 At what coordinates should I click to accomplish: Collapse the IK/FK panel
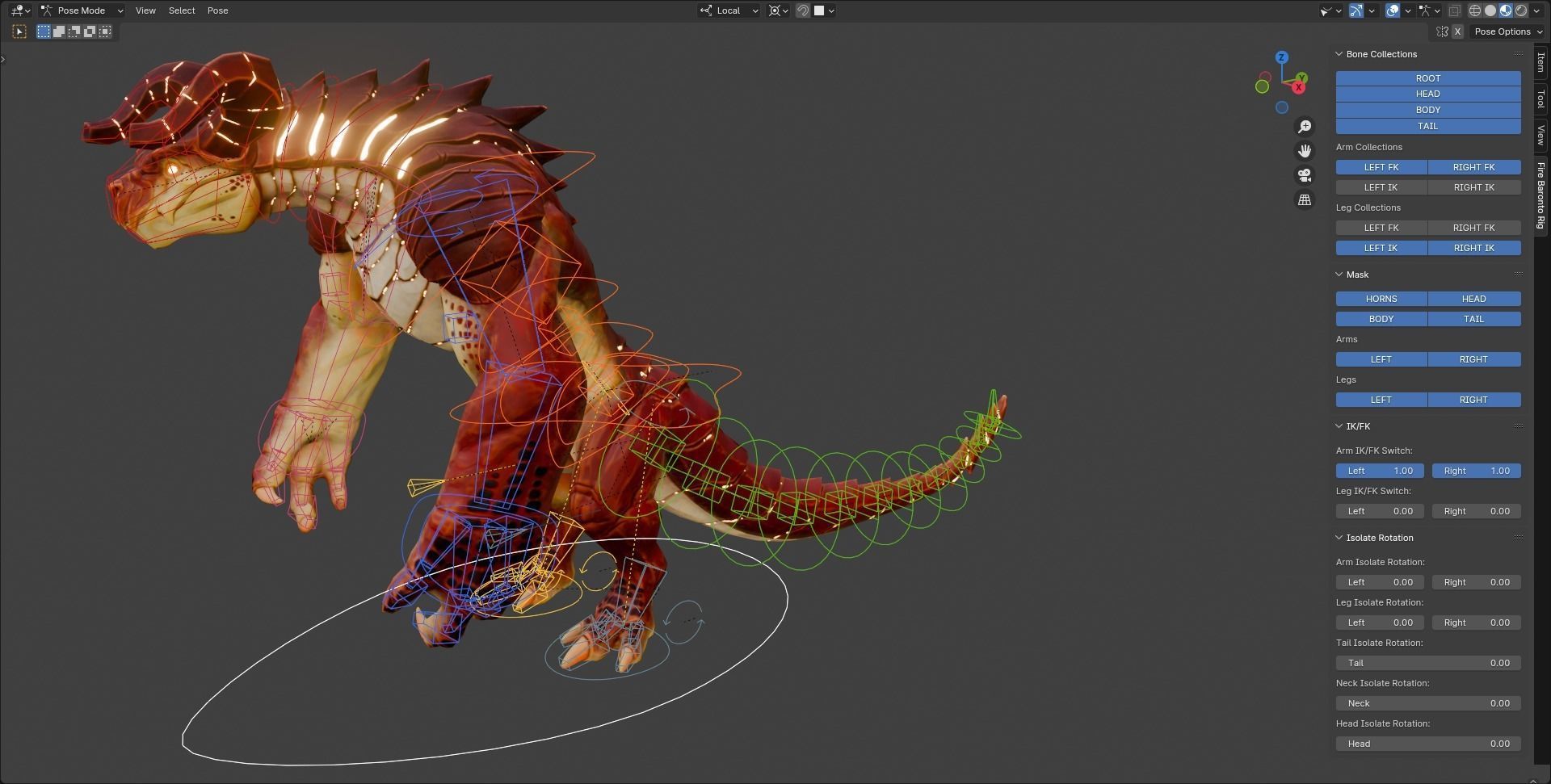tap(1339, 426)
